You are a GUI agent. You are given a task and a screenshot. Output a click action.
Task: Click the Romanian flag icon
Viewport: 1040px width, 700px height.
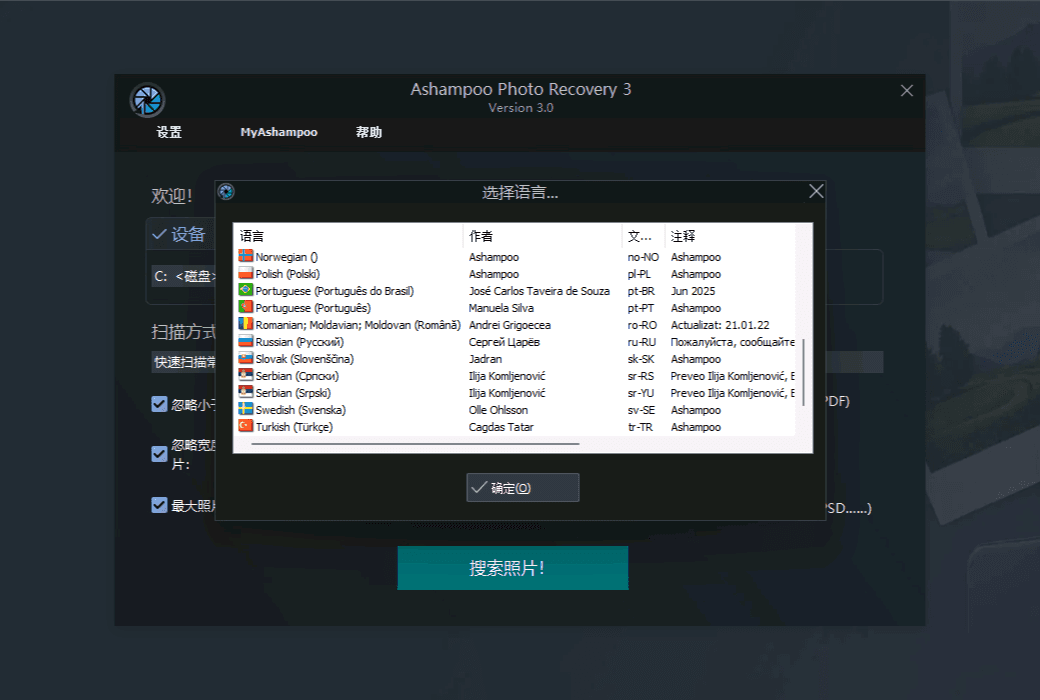(x=245, y=324)
